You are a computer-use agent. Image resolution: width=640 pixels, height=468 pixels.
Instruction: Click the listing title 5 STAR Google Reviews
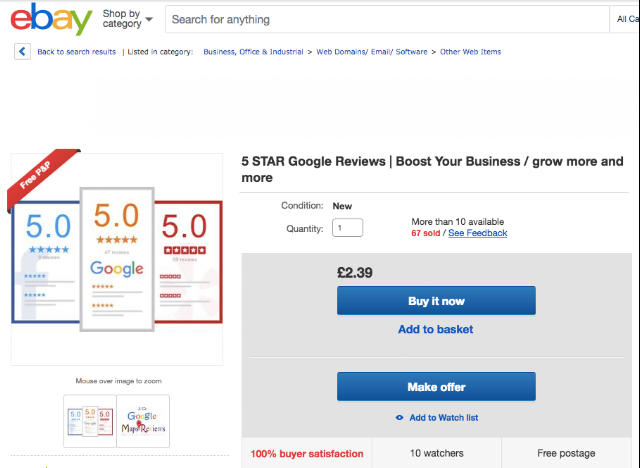pyautogui.click(x=432, y=169)
